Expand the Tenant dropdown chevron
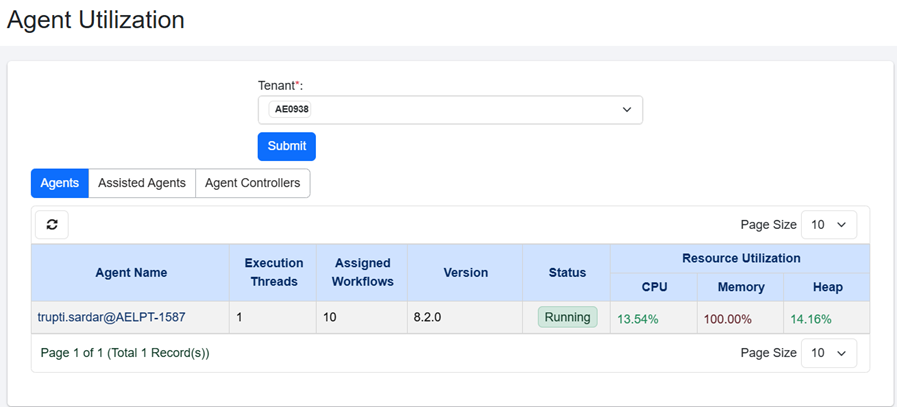 (627, 109)
